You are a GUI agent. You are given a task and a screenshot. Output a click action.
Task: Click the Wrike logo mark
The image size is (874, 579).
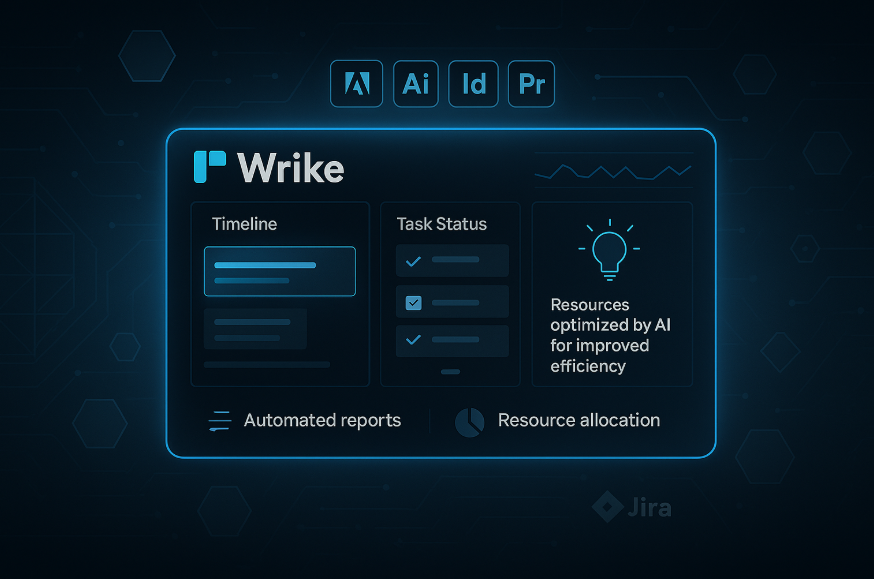click(210, 167)
